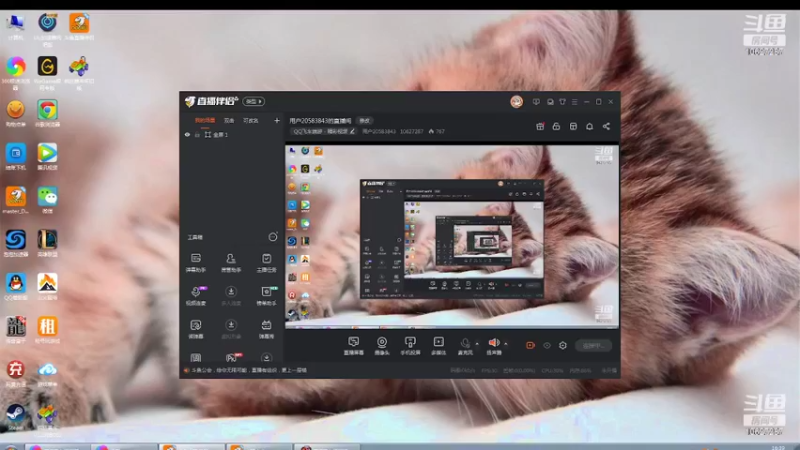The height and width of the screenshot is (450, 800).
Task: Open WeGame desktop icon
Action: coord(47,70)
